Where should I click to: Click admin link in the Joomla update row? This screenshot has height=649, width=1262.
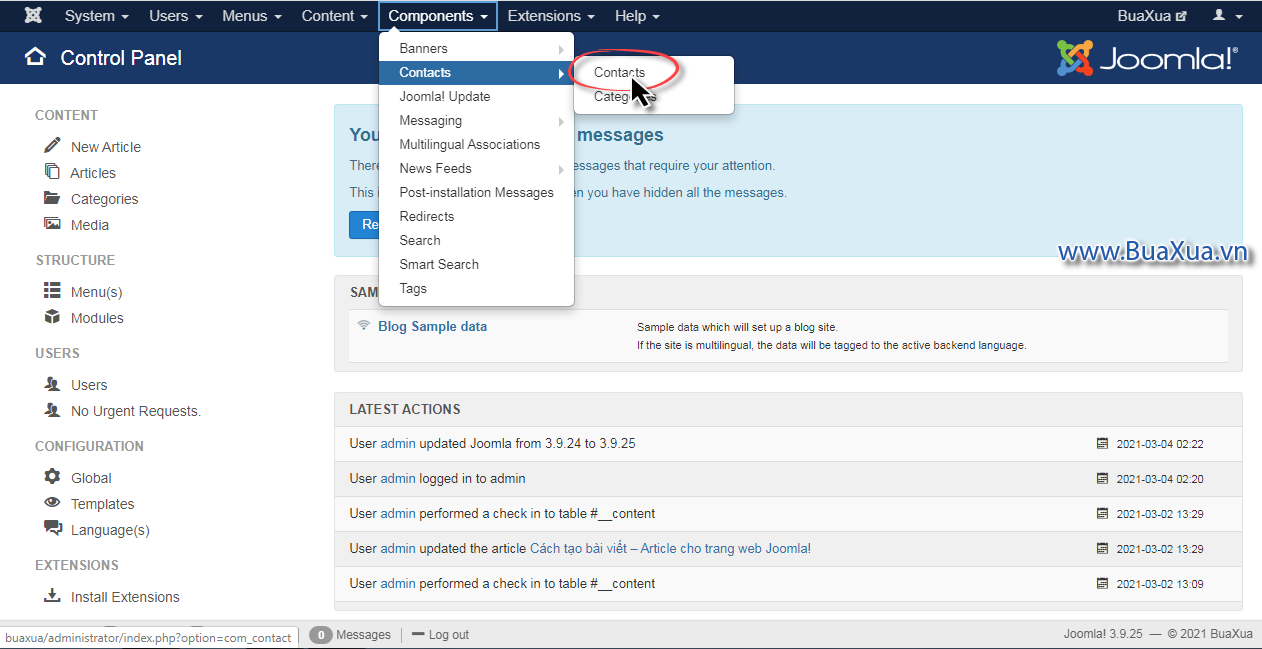pos(398,444)
